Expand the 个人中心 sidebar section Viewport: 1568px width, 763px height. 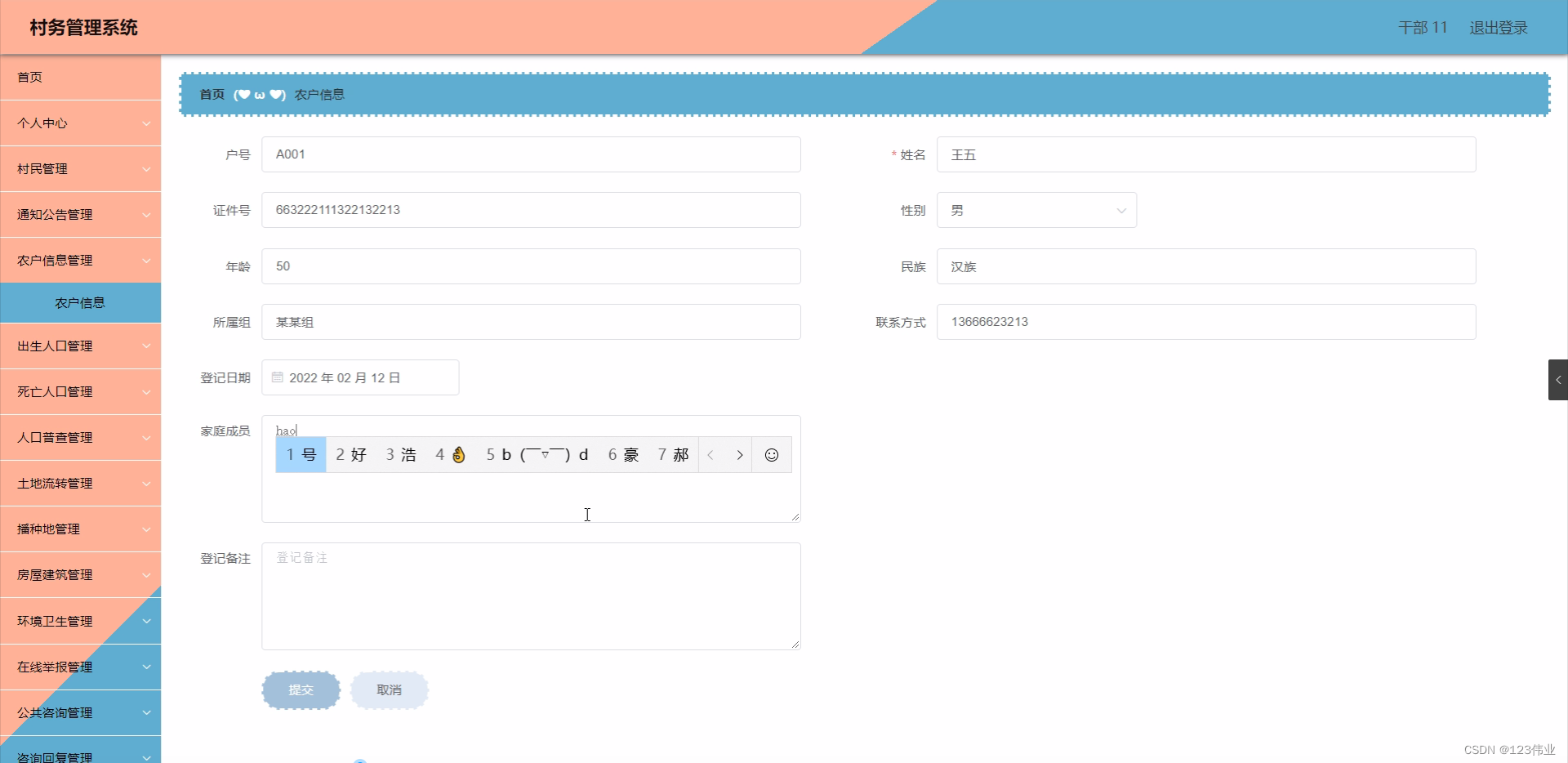(x=80, y=123)
